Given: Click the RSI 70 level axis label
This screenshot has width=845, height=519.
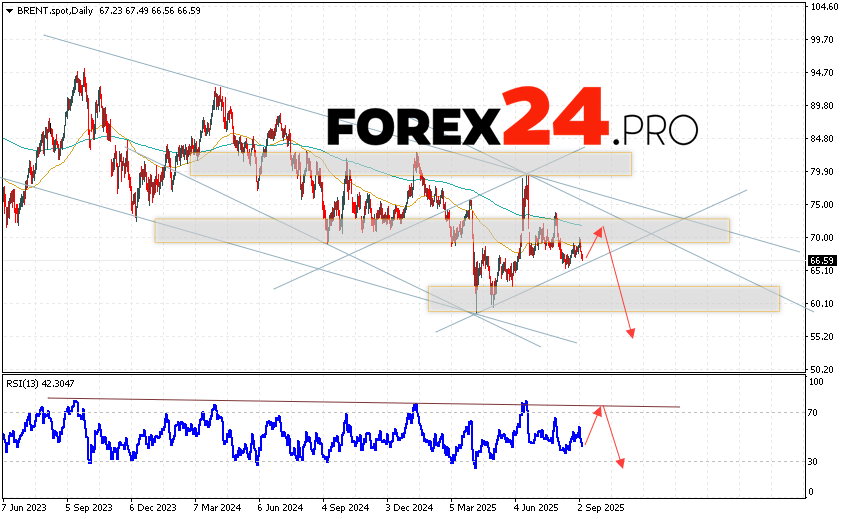Looking at the screenshot, I should coord(815,412).
